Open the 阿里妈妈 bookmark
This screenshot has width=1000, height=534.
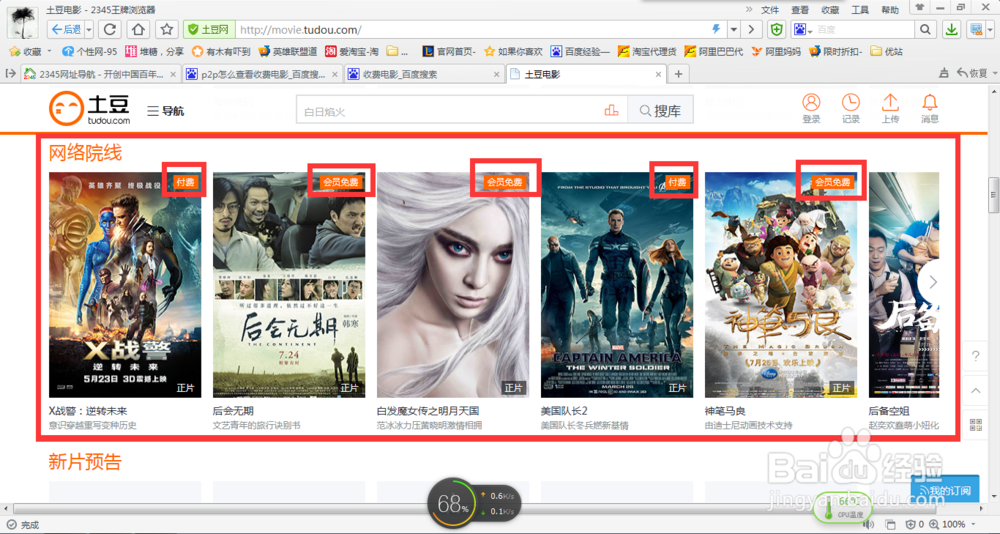pos(776,52)
